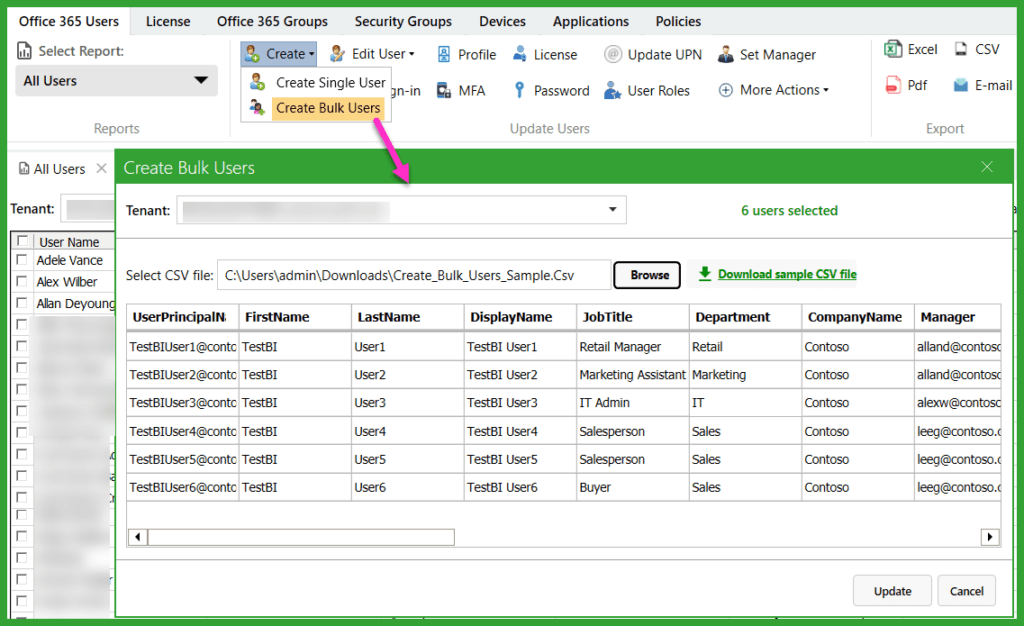Click the License person icon in ribbon
Image resolution: width=1024 pixels, height=626 pixels.
(x=520, y=54)
